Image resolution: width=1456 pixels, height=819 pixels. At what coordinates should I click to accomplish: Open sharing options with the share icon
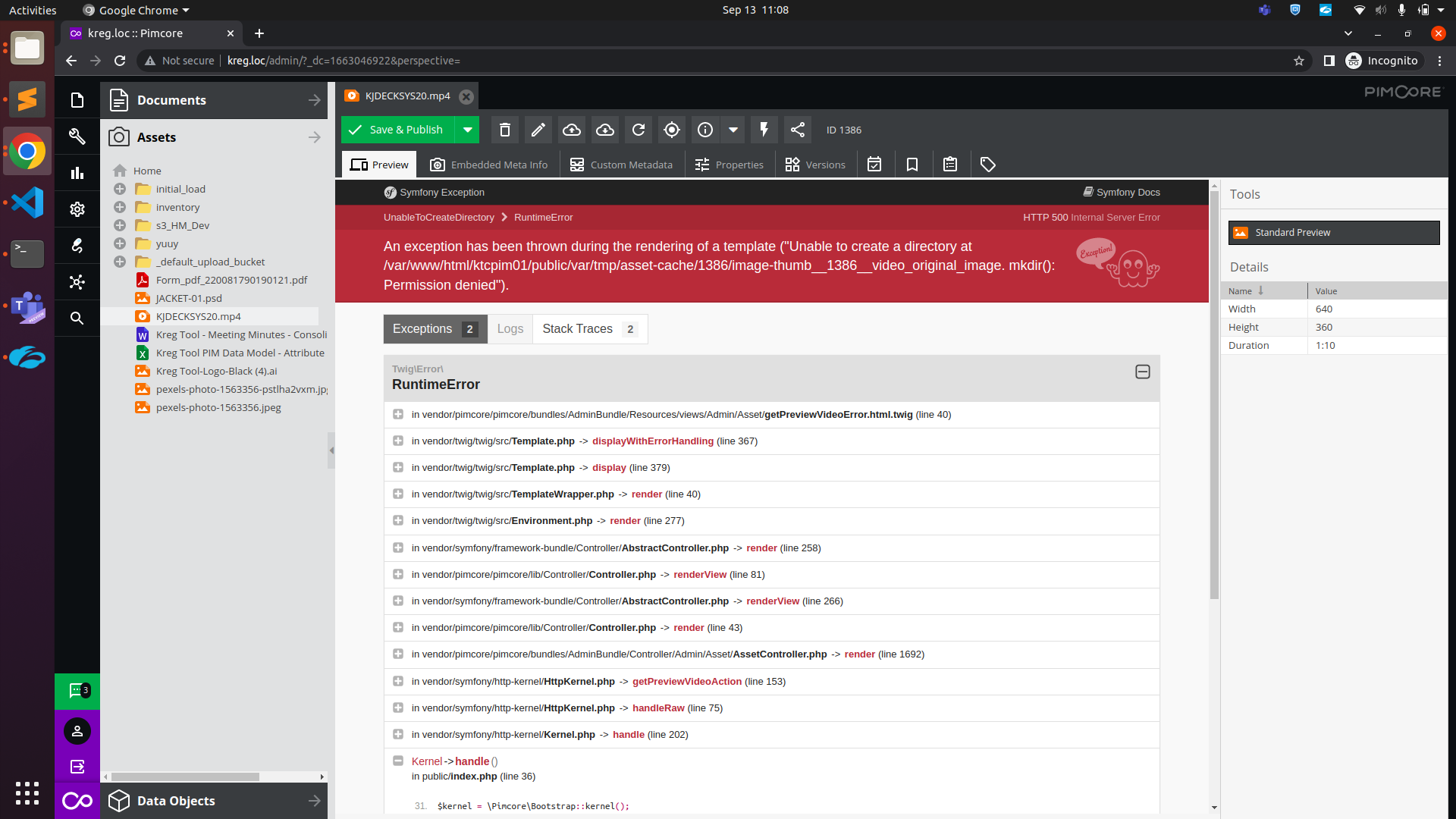coord(797,130)
